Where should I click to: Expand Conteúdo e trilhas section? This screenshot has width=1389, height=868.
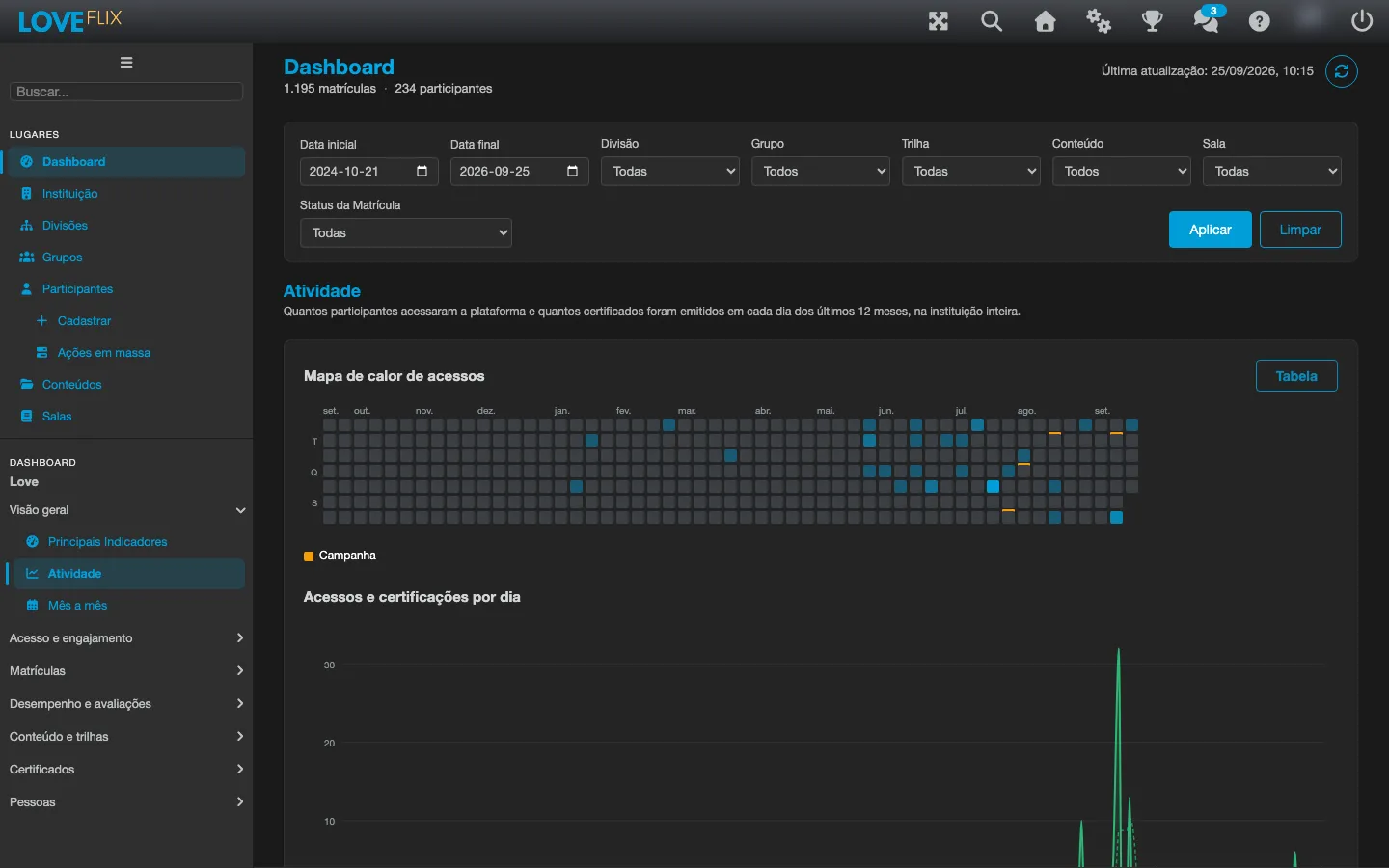point(126,737)
